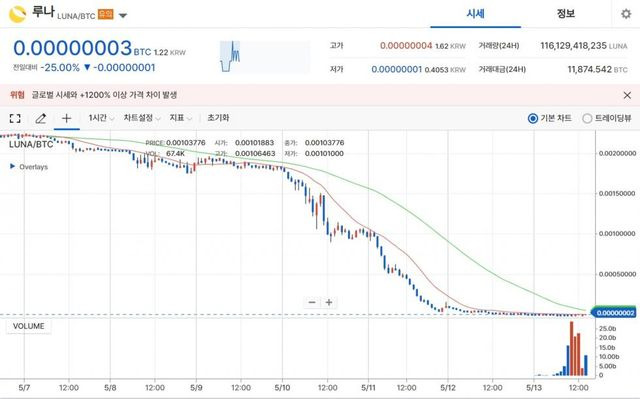Open the market selector dropdown arrow

point(123,16)
